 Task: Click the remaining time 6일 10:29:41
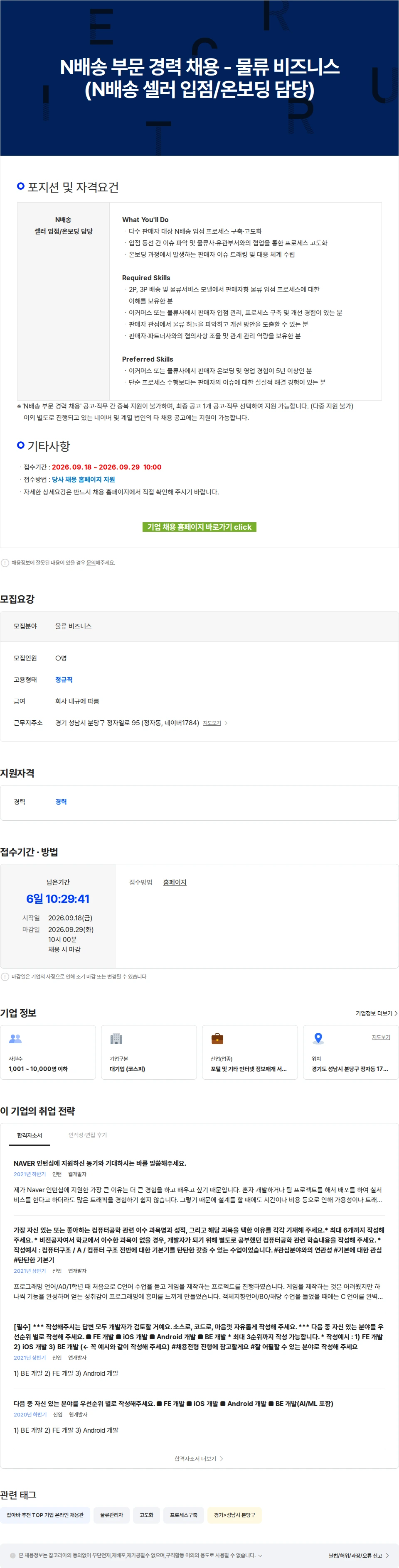pyautogui.click(x=58, y=899)
